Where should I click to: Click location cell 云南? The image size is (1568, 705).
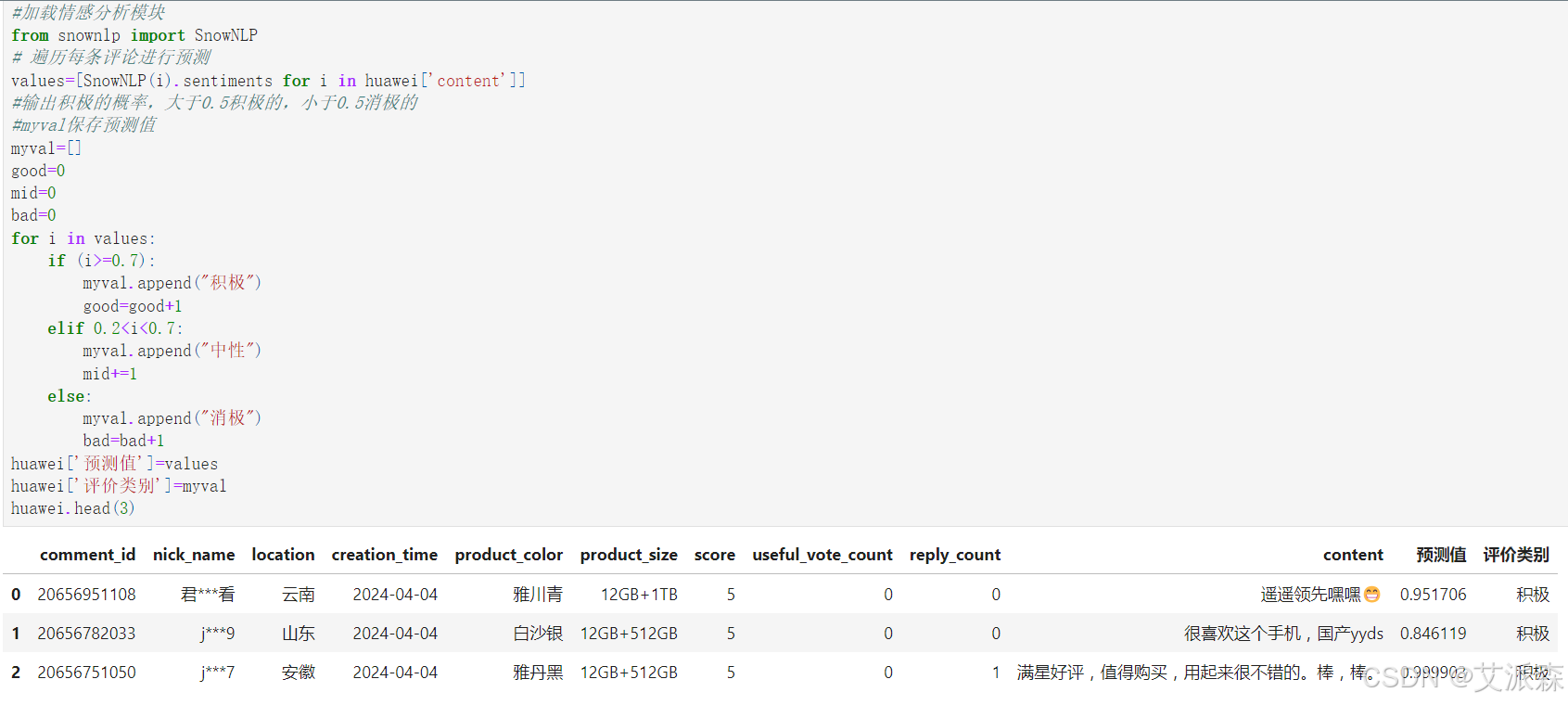pos(299,595)
